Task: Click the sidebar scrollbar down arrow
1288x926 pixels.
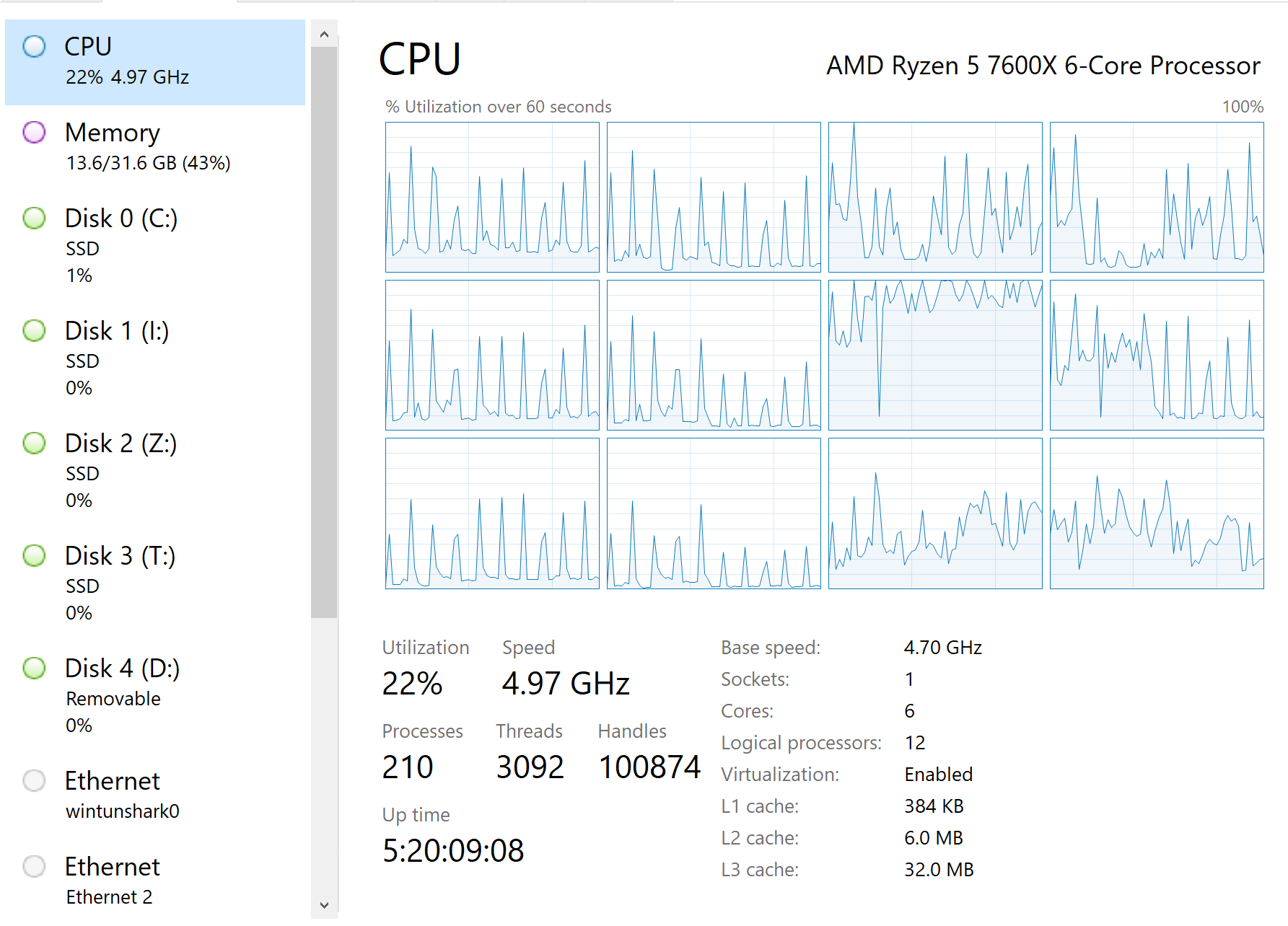Action: pyautogui.click(x=324, y=905)
